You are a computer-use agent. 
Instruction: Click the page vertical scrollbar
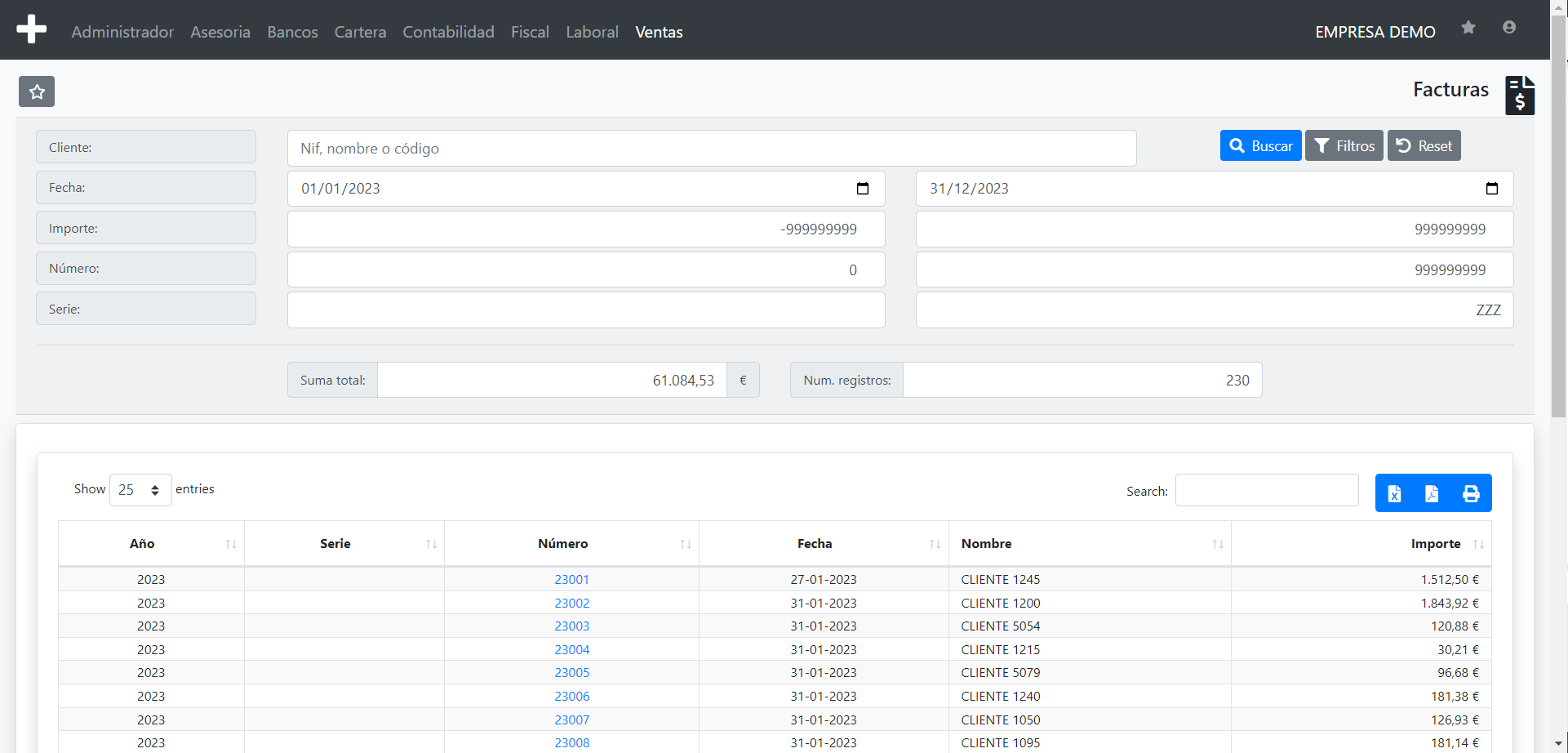(x=1559, y=216)
